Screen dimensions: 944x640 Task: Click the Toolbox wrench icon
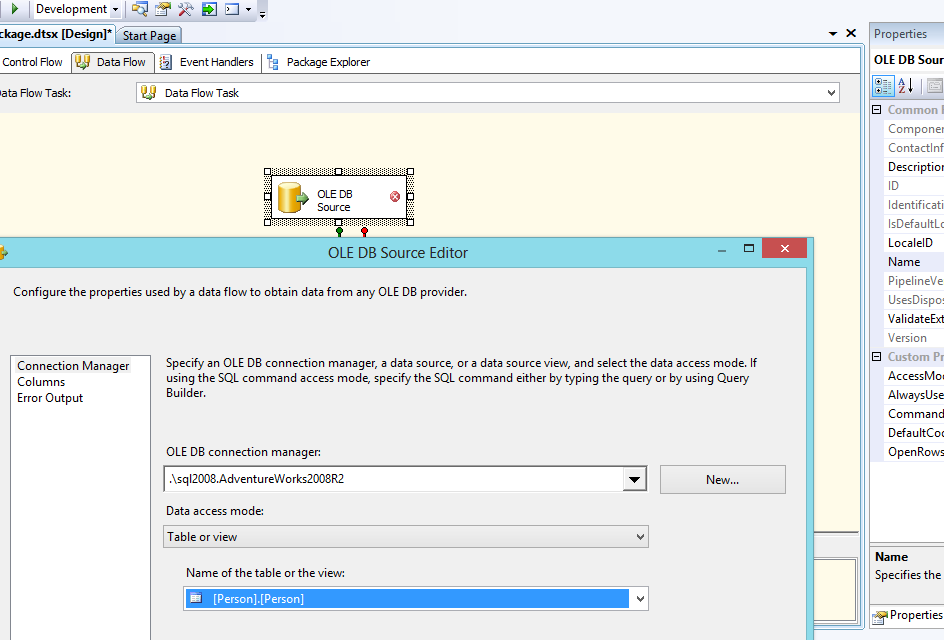(186, 9)
